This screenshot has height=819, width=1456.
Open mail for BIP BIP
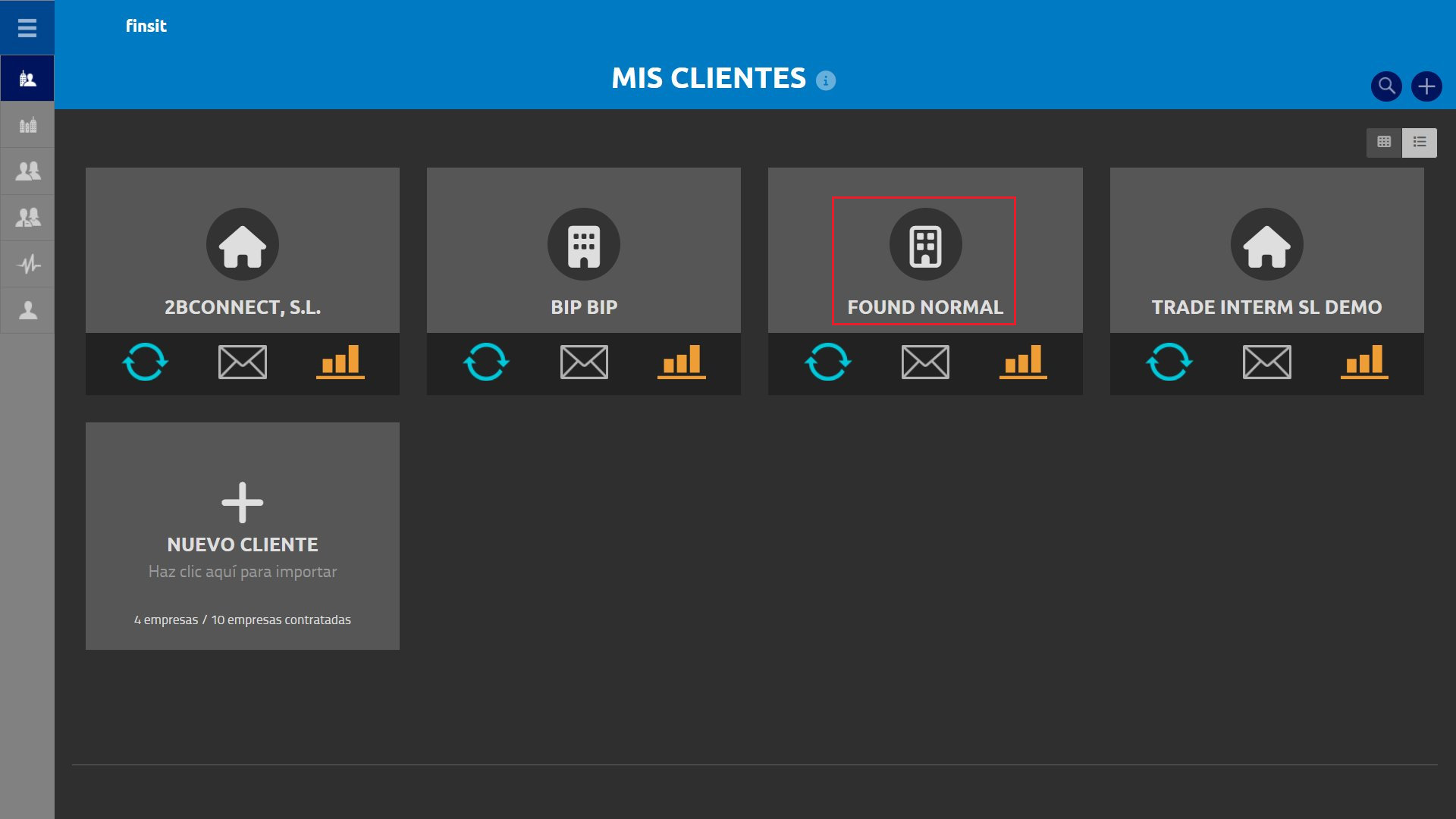584,362
